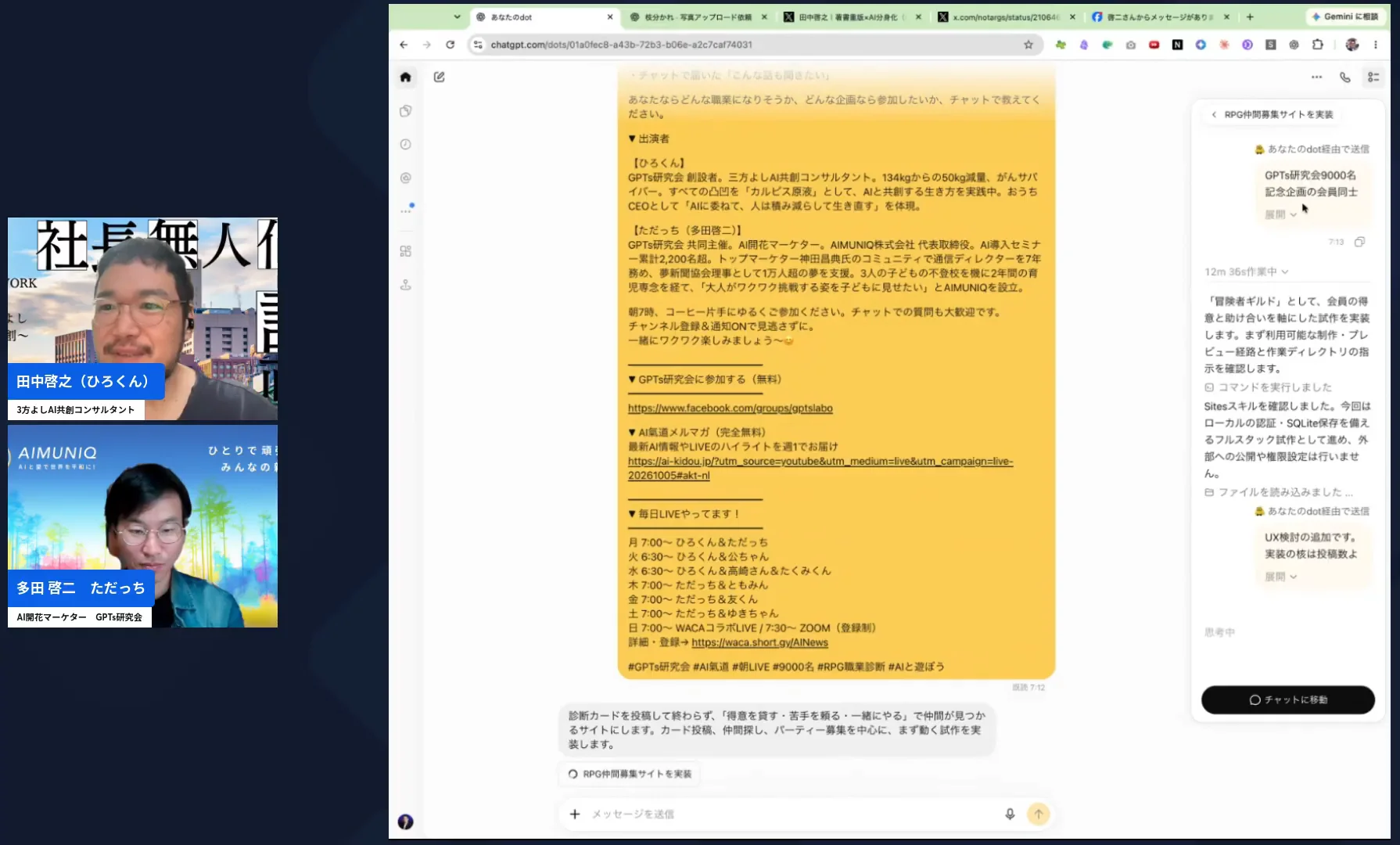Open the facebook.com/groups/gptslabo link
Screen dimensions: 1400x845
tap(730, 408)
